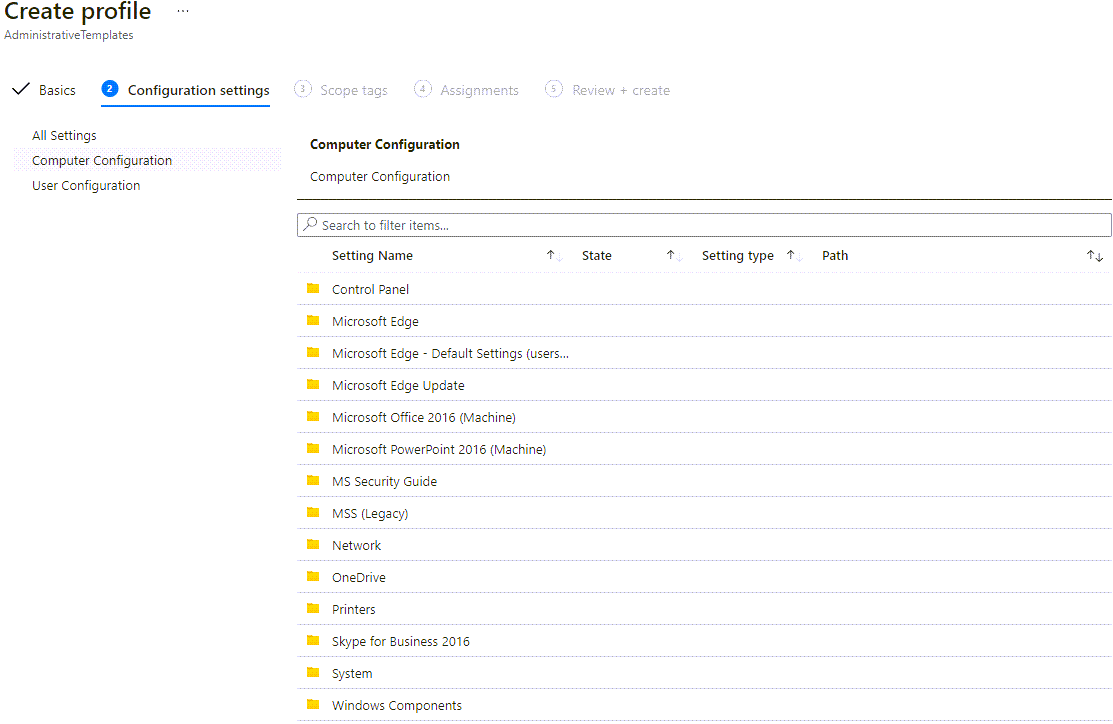
Task: Click the State column header
Action: pyautogui.click(x=596, y=256)
